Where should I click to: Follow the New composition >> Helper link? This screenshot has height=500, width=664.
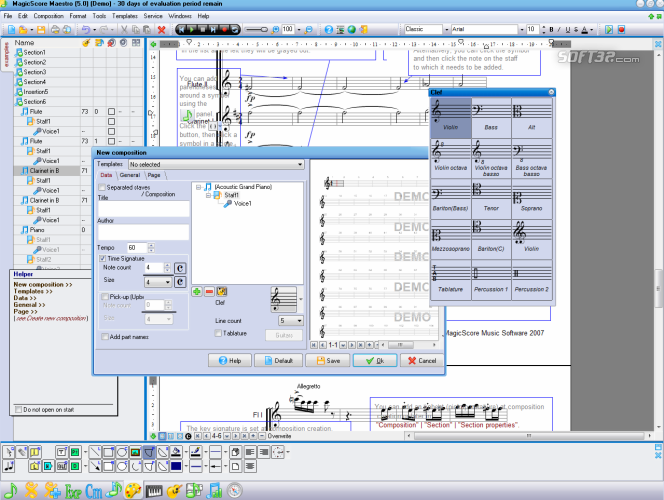point(43,285)
